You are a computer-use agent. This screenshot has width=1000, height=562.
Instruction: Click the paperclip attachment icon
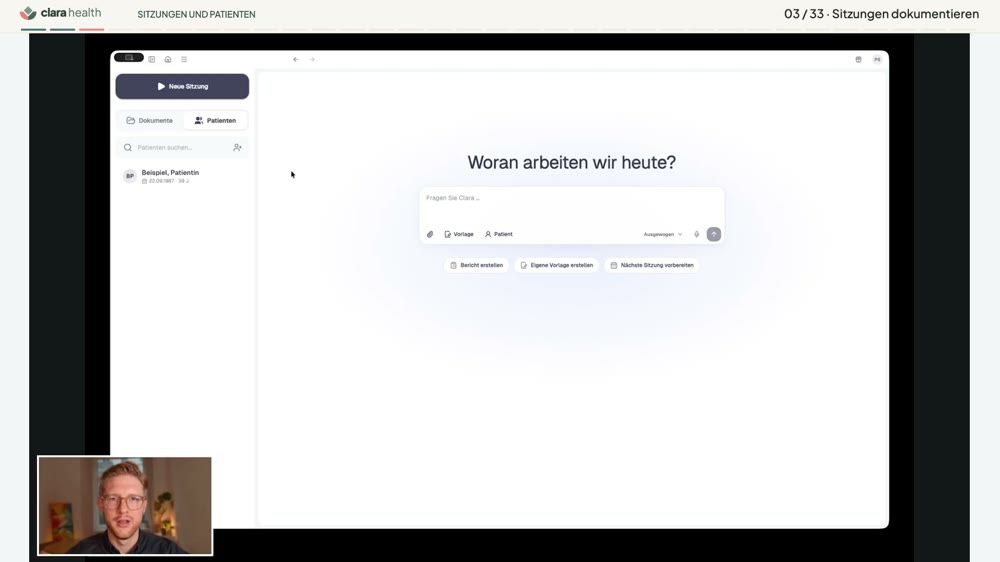430,234
